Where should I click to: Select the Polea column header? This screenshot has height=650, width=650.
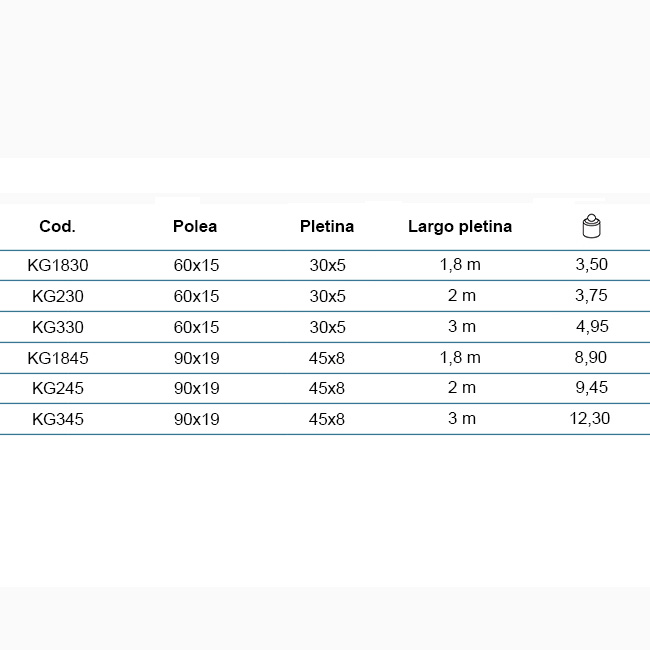(x=195, y=226)
